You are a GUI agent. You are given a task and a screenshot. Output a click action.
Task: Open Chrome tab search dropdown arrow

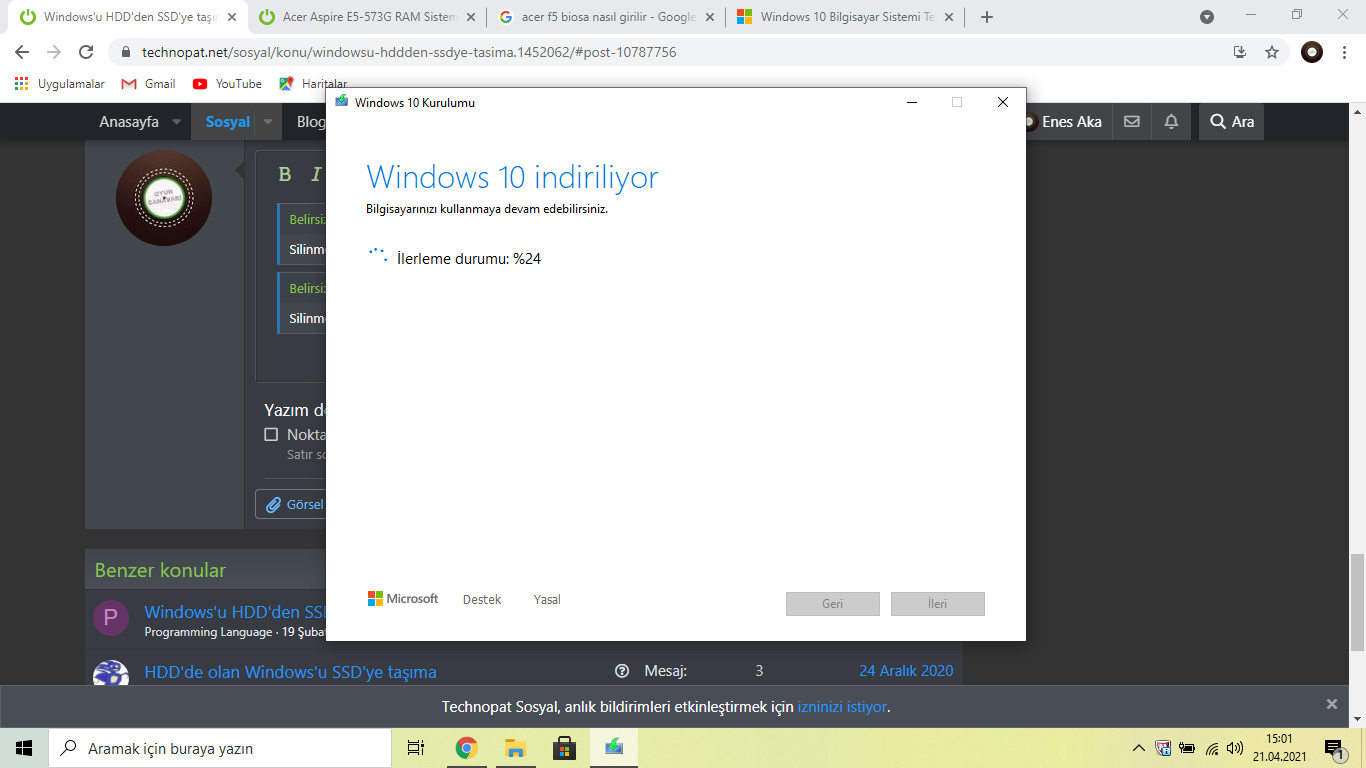pyautogui.click(x=1207, y=17)
